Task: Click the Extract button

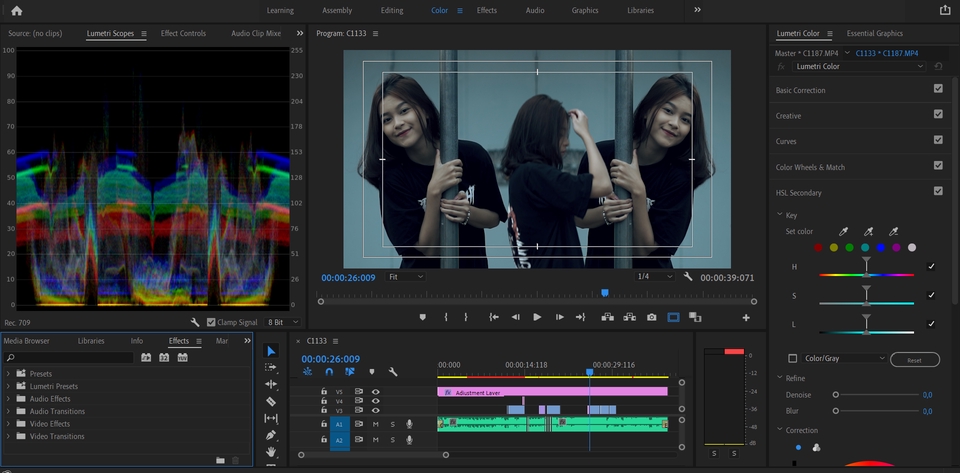Action: pos(629,317)
